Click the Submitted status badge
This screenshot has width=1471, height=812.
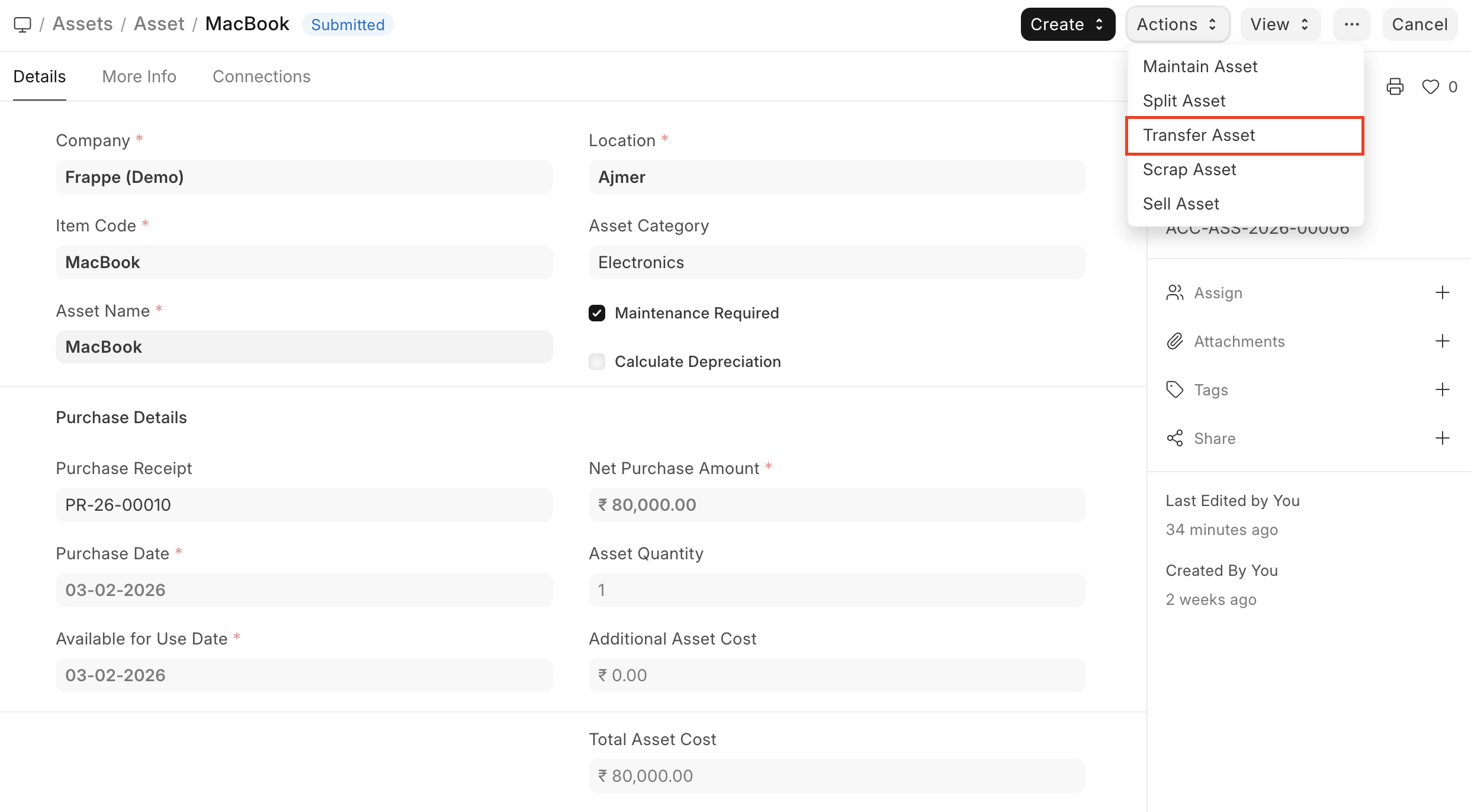pos(348,24)
